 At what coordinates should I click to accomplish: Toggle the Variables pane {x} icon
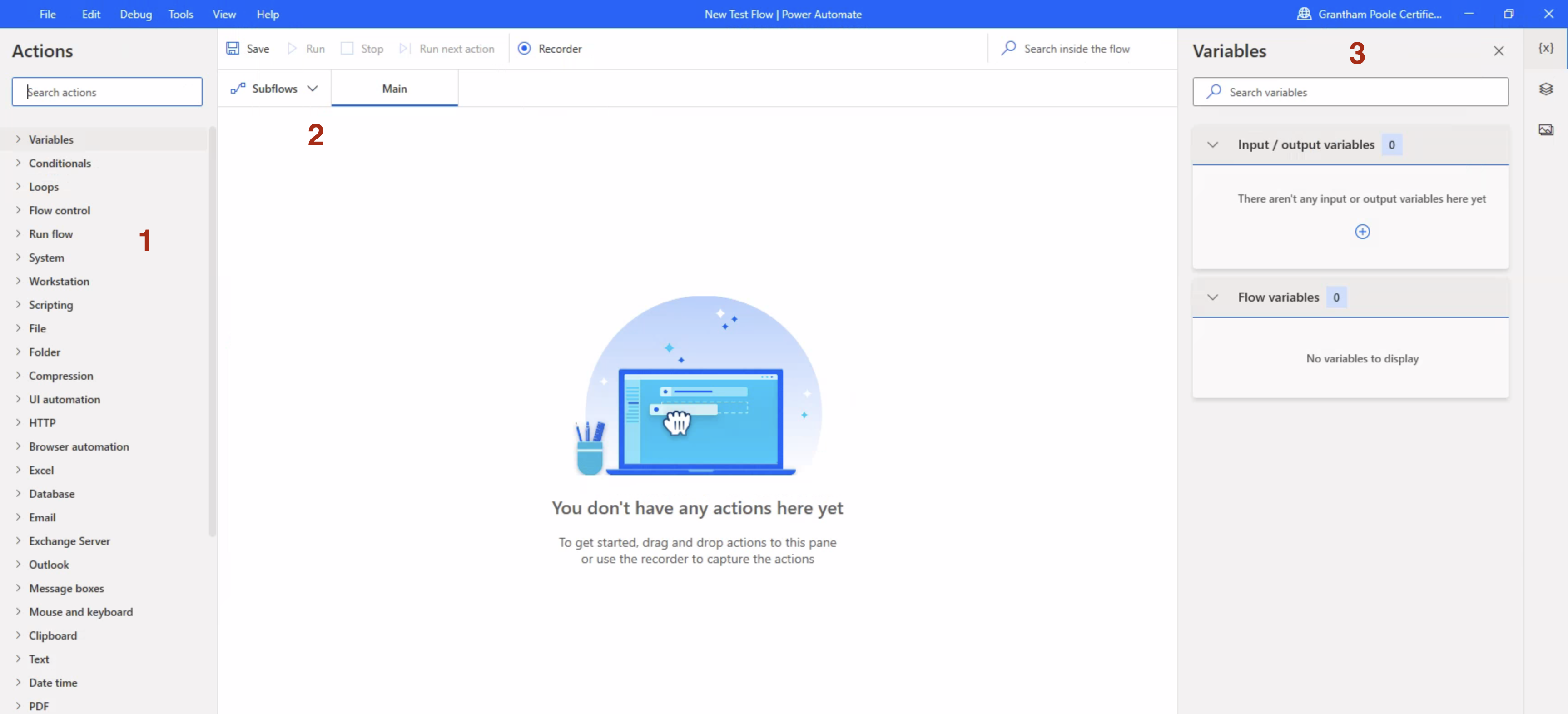tap(1546, 48)
